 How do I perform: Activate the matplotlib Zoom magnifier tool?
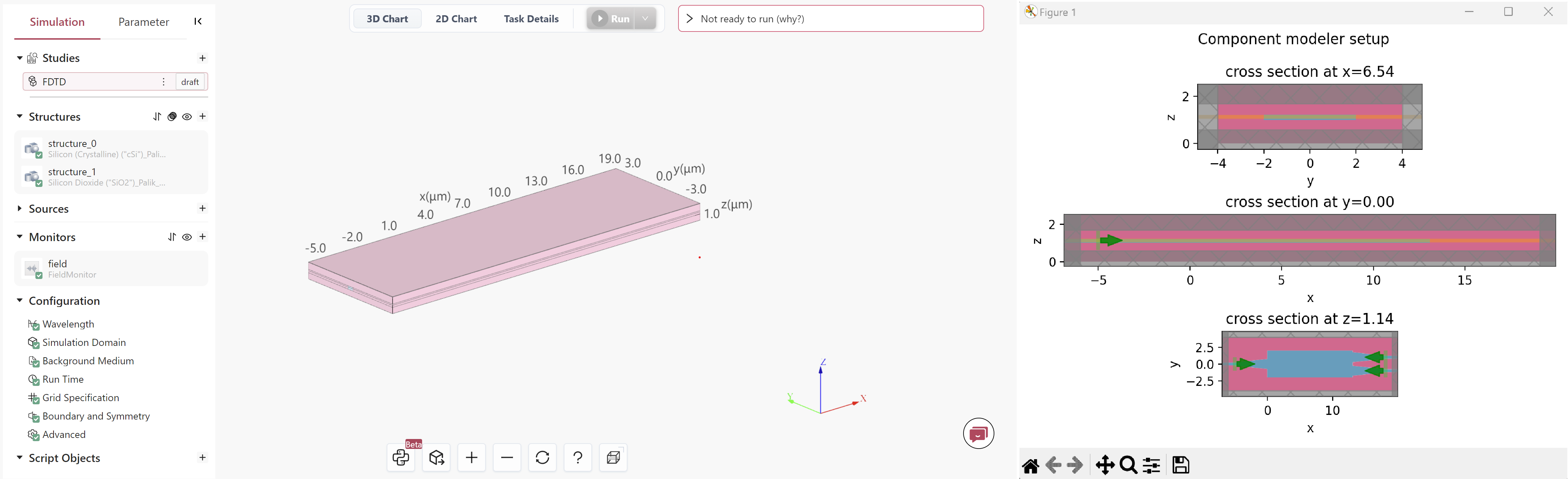tap(1128, 466)
